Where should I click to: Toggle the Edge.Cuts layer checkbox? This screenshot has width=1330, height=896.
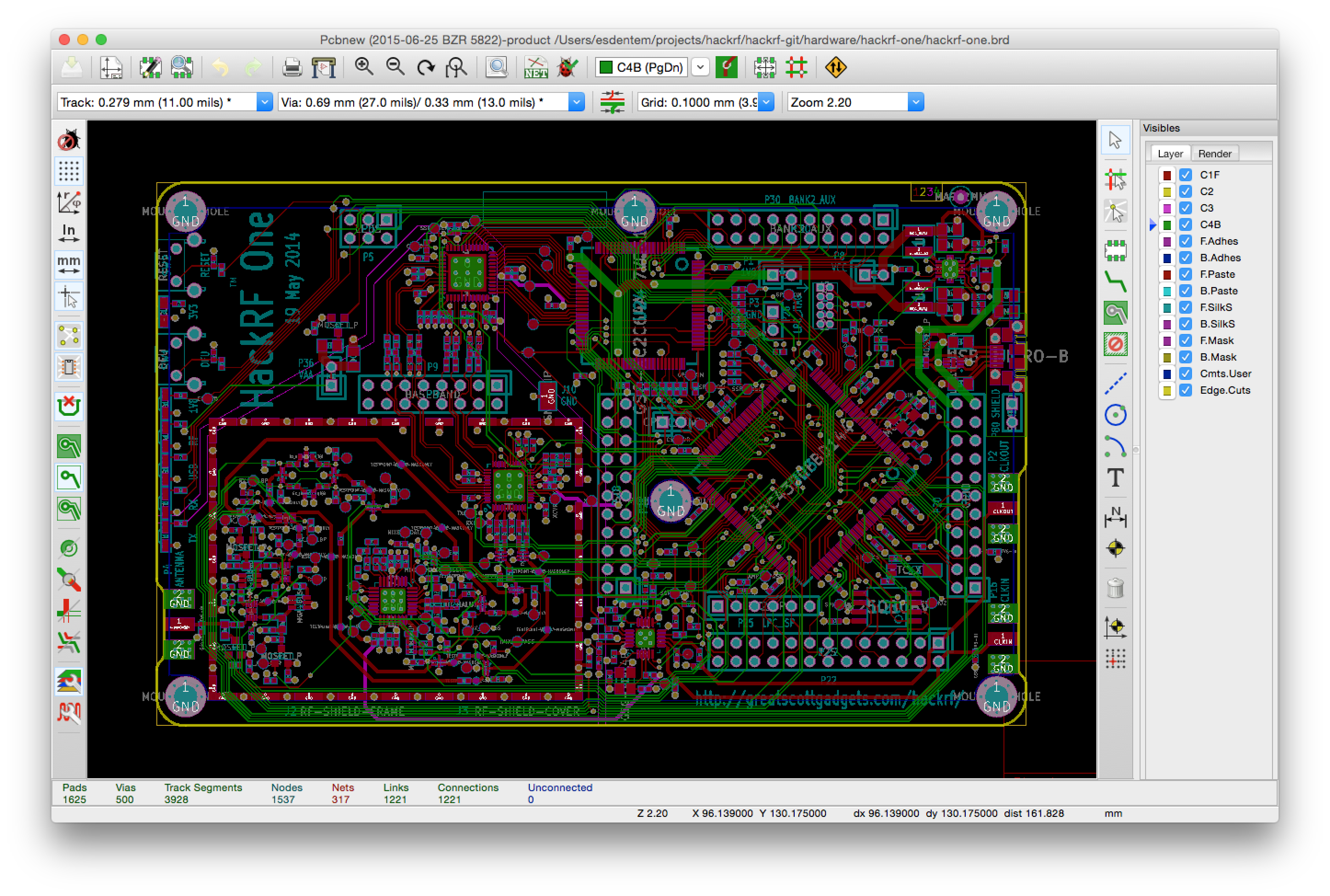tap(1186, 391)
